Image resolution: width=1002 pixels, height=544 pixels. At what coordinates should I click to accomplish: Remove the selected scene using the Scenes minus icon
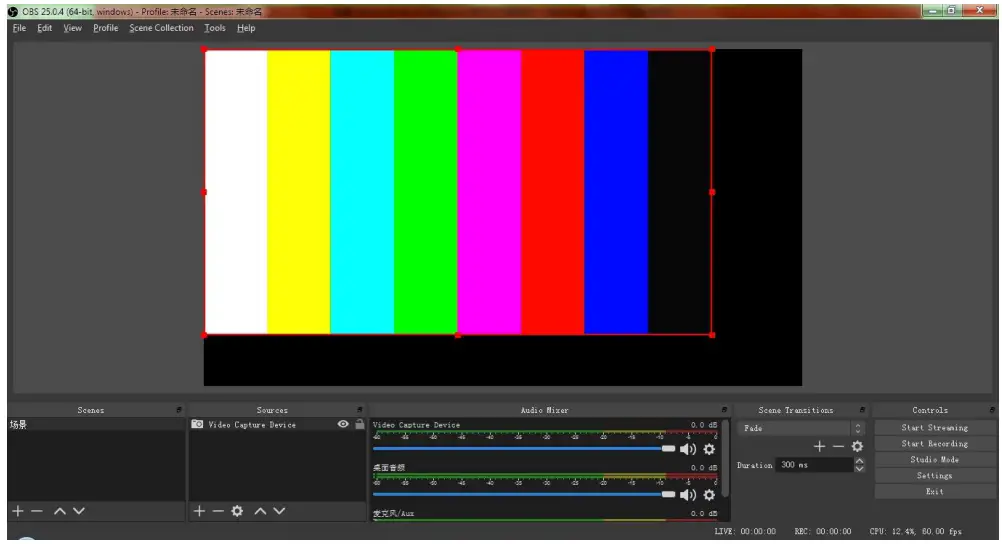point(36,511)
